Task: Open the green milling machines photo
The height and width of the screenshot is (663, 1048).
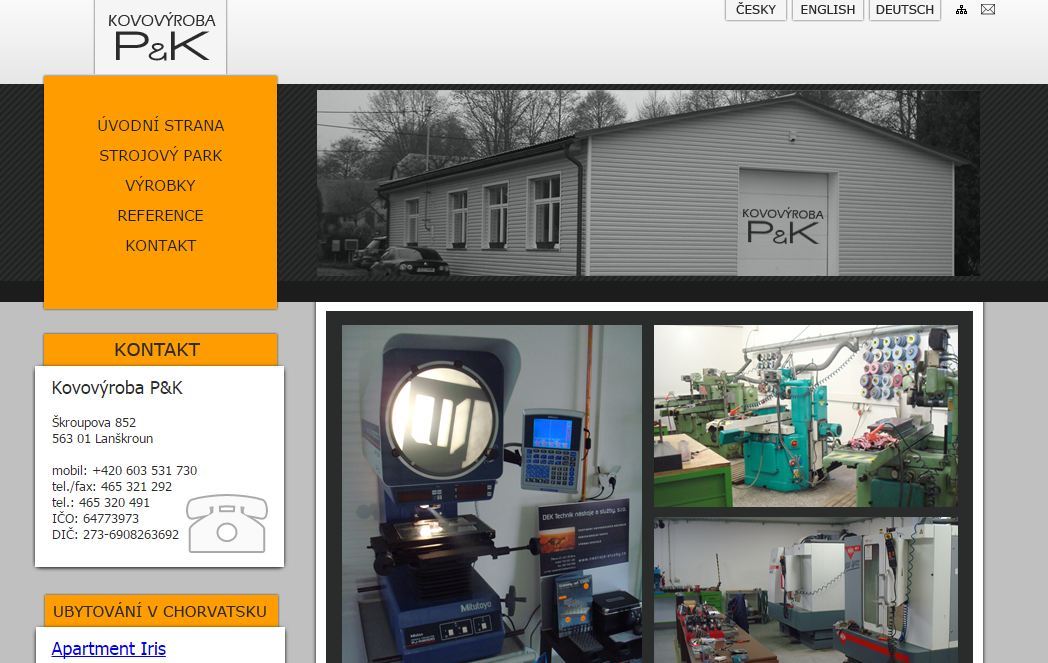Action: (805, 416)
